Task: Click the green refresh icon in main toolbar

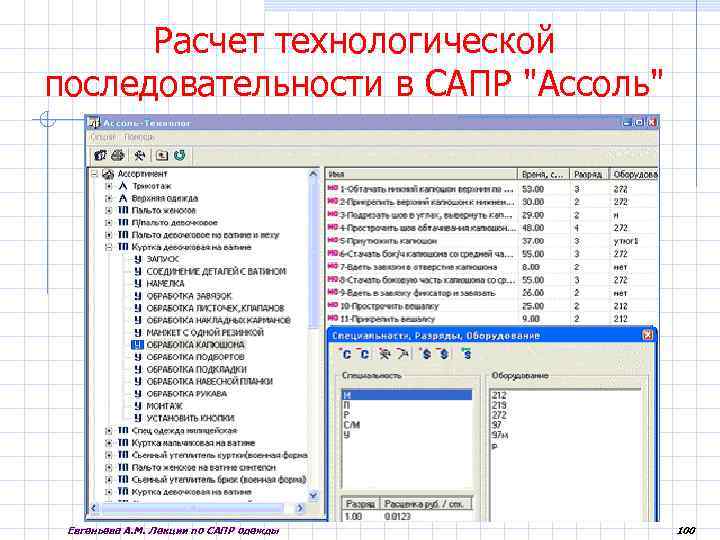Action: [180, 155]
